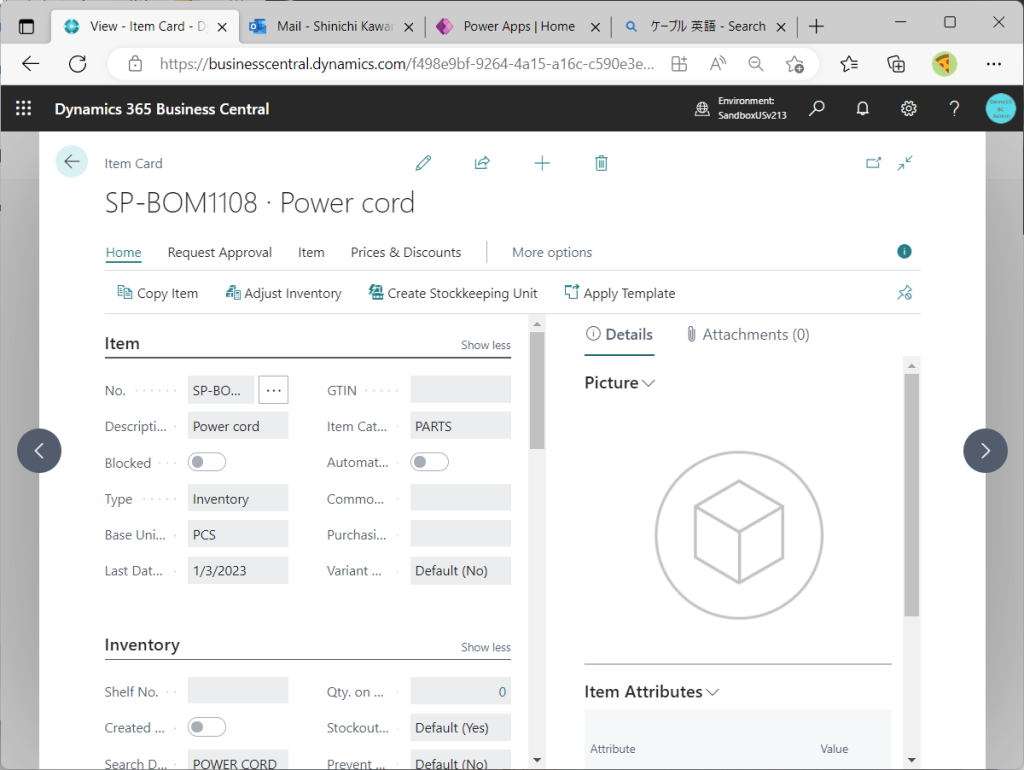Open the Type Inventory field
1024x770 pixels.
[238, 498]
